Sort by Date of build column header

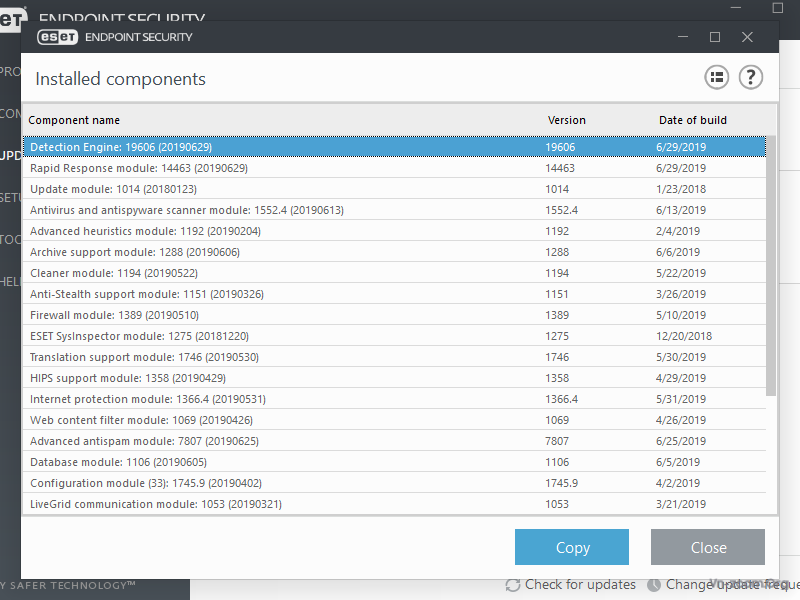click(x=692, y=120)
